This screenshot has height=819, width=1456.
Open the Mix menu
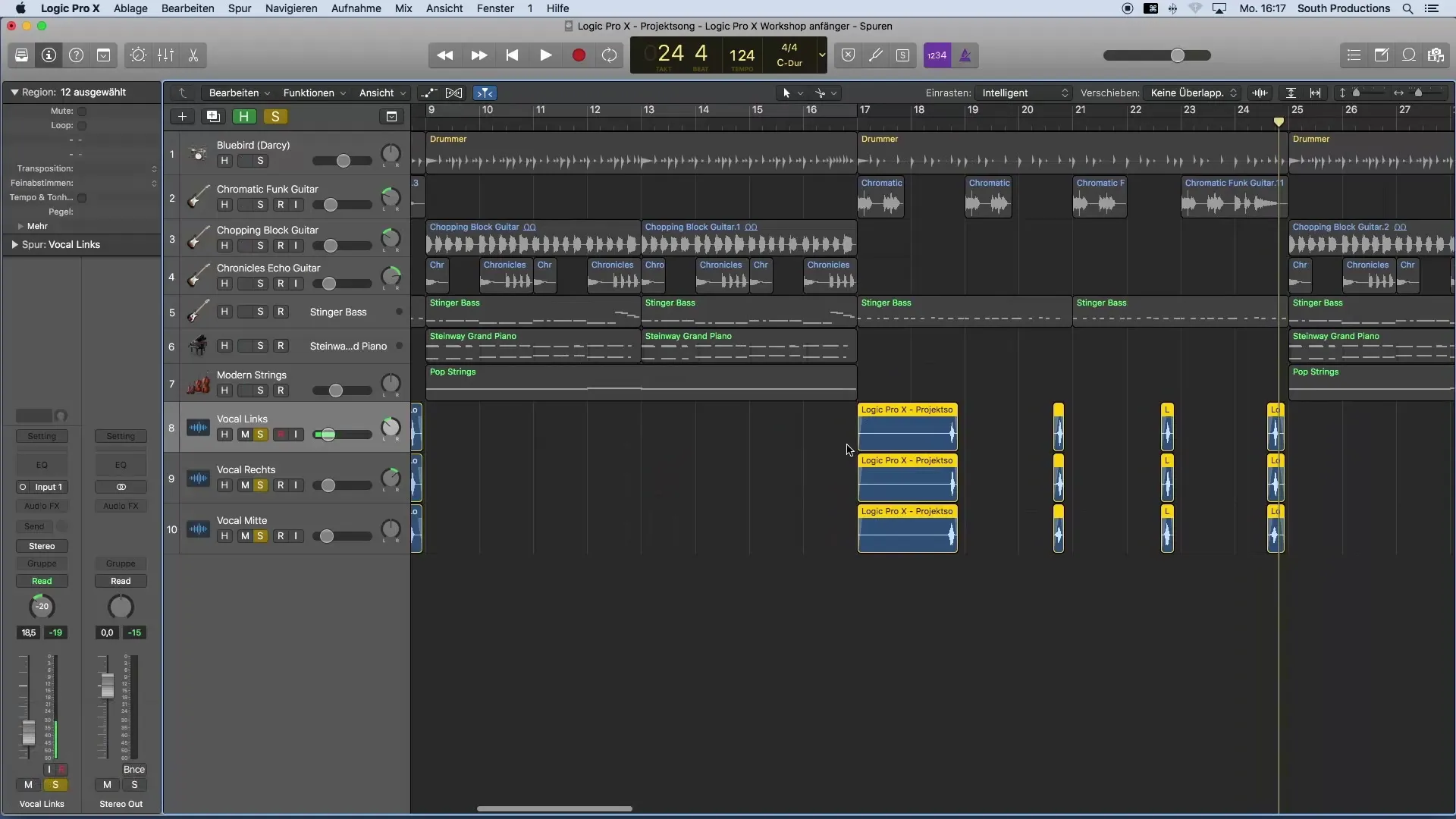click(403, 8)
